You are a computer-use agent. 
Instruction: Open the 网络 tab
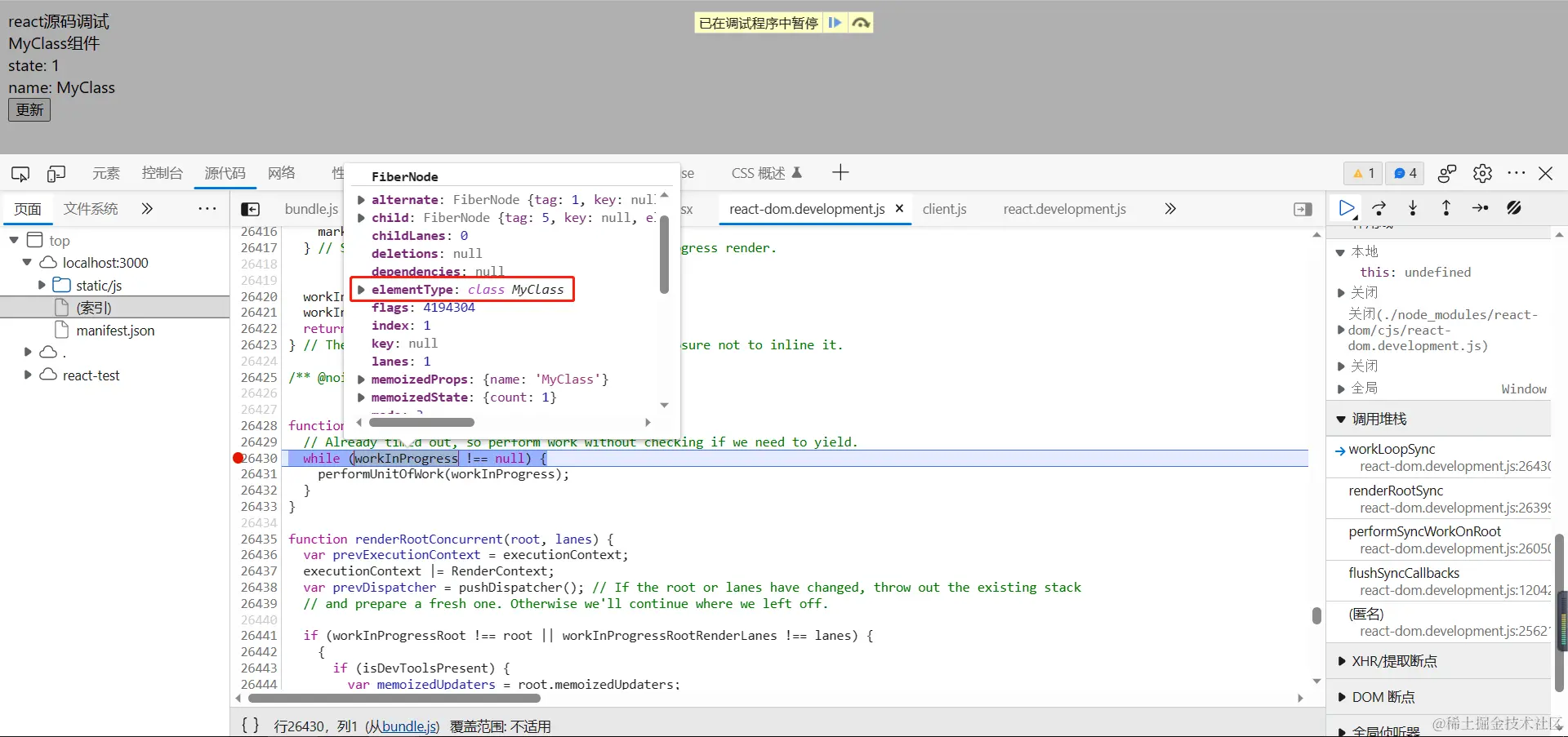click(x=282, y=173)
